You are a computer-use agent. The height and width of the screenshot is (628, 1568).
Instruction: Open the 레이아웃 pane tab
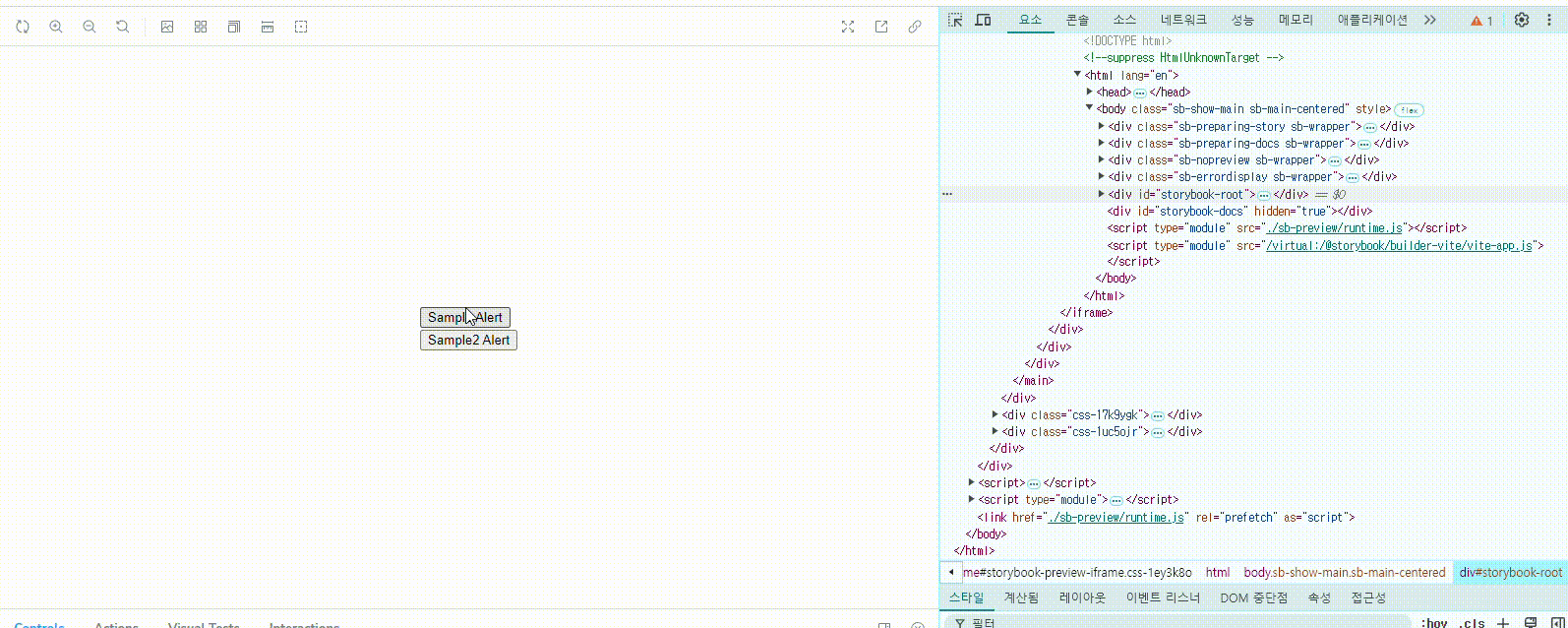click(x=1082, y=597)
